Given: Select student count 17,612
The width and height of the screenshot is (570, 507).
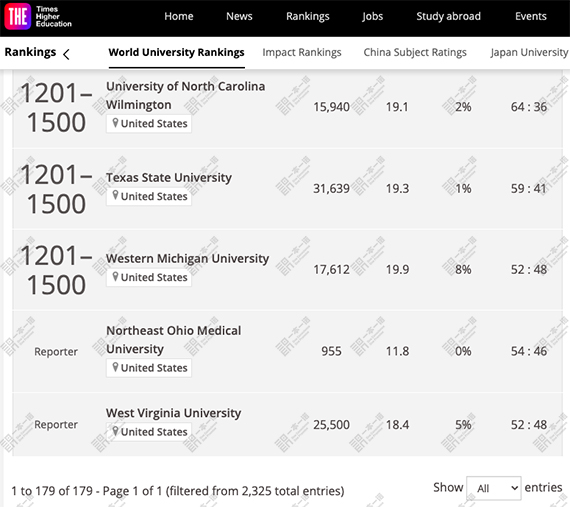Looking at the screenshot, I should pyautogui.click(x=331, y=269).
